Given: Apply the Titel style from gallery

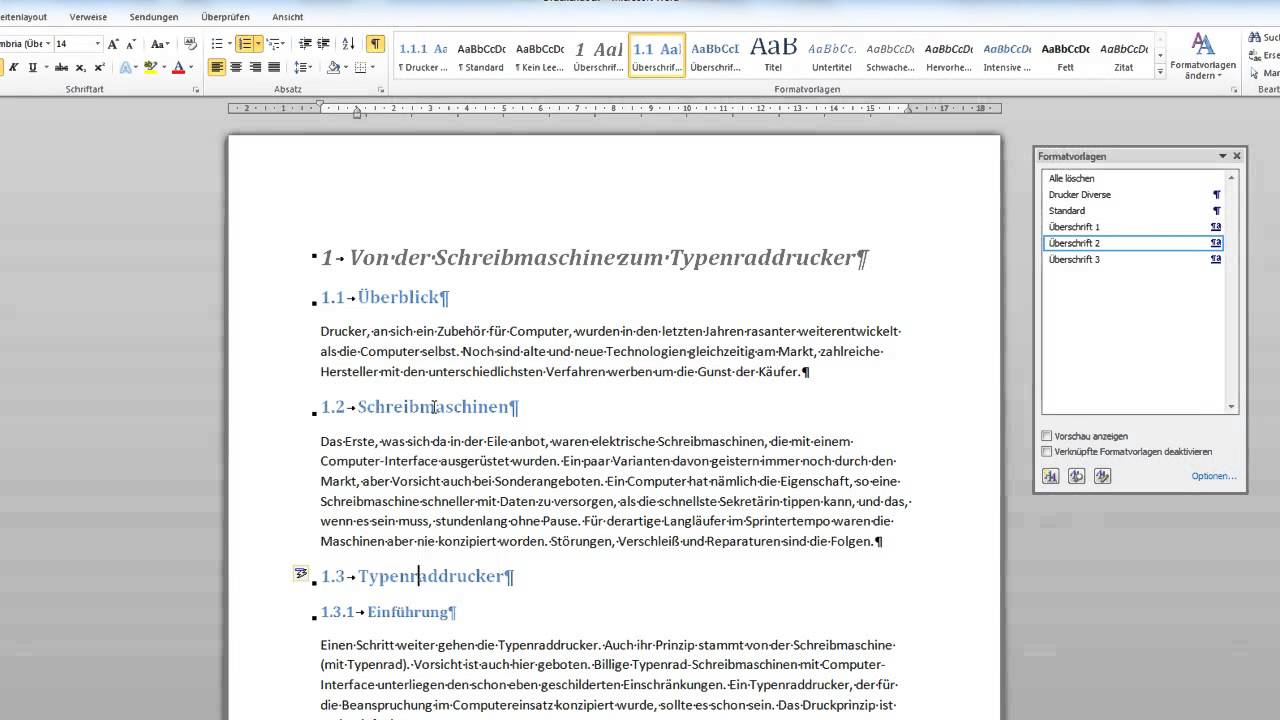Looking at the screenshot, I should 773,54.
